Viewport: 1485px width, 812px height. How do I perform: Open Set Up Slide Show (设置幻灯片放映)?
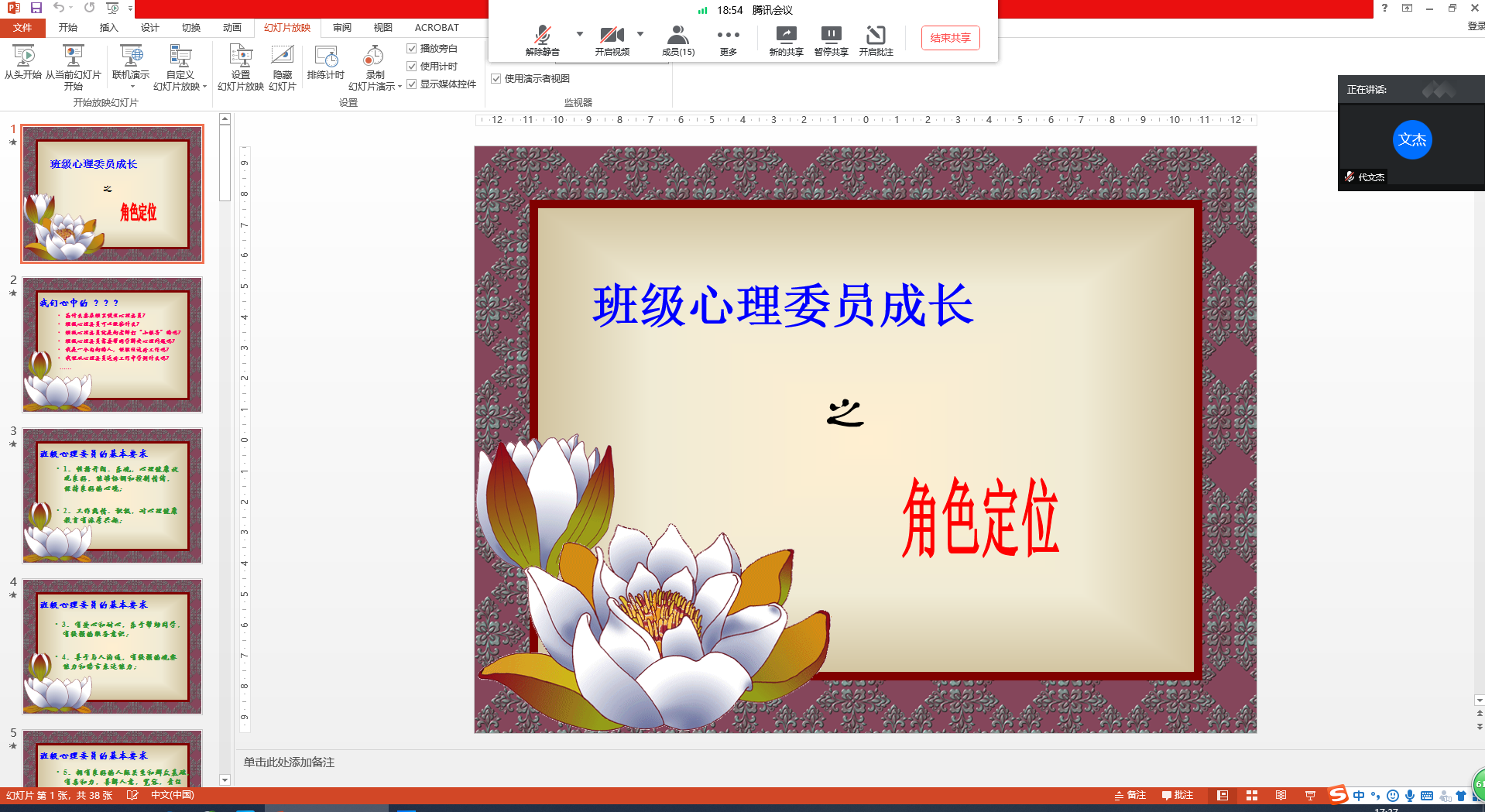[x=241, y=67]
